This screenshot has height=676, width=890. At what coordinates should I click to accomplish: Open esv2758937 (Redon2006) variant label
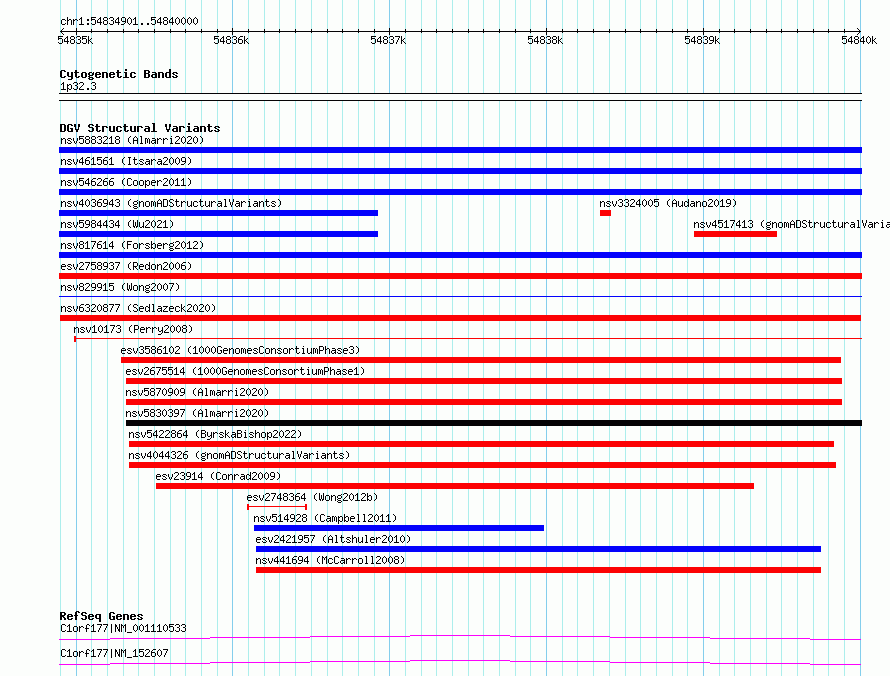[x=126, y=266]
